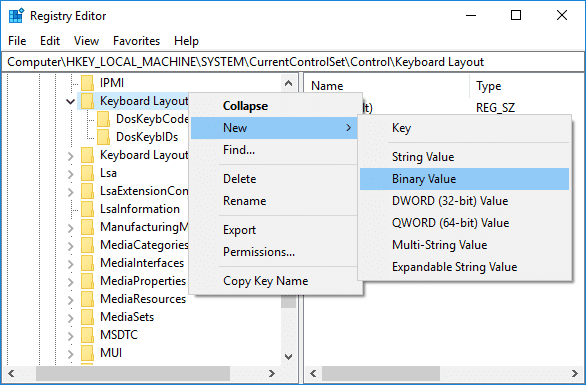Open the Help menu

coord(186,41)
